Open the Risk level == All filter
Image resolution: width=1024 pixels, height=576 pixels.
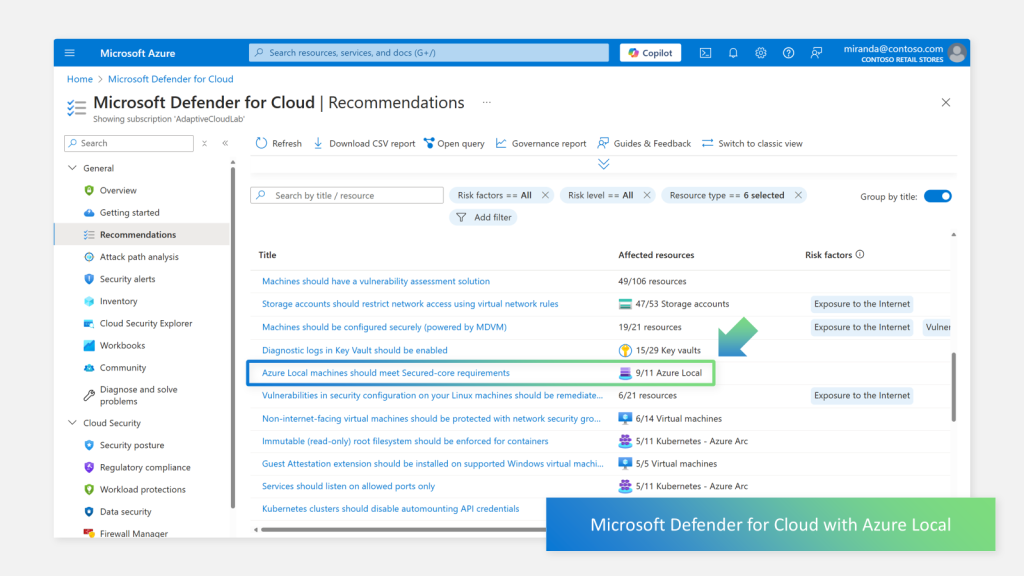pyautogui.click(x=600, y=195)
